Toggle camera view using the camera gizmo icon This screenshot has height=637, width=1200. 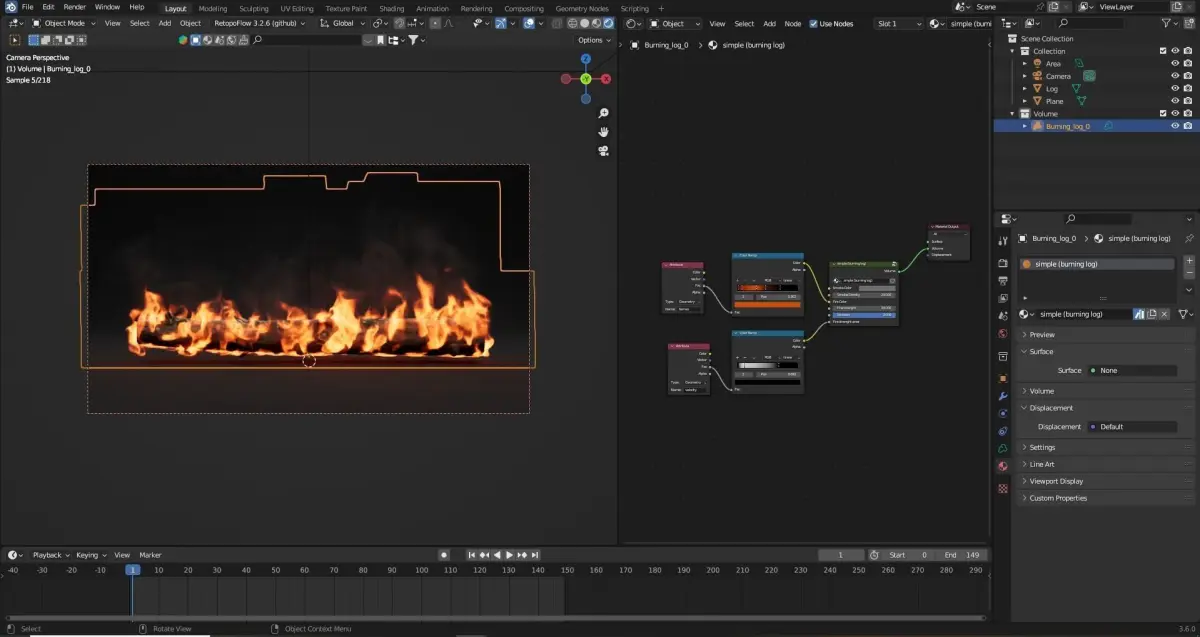click(604, 151)
